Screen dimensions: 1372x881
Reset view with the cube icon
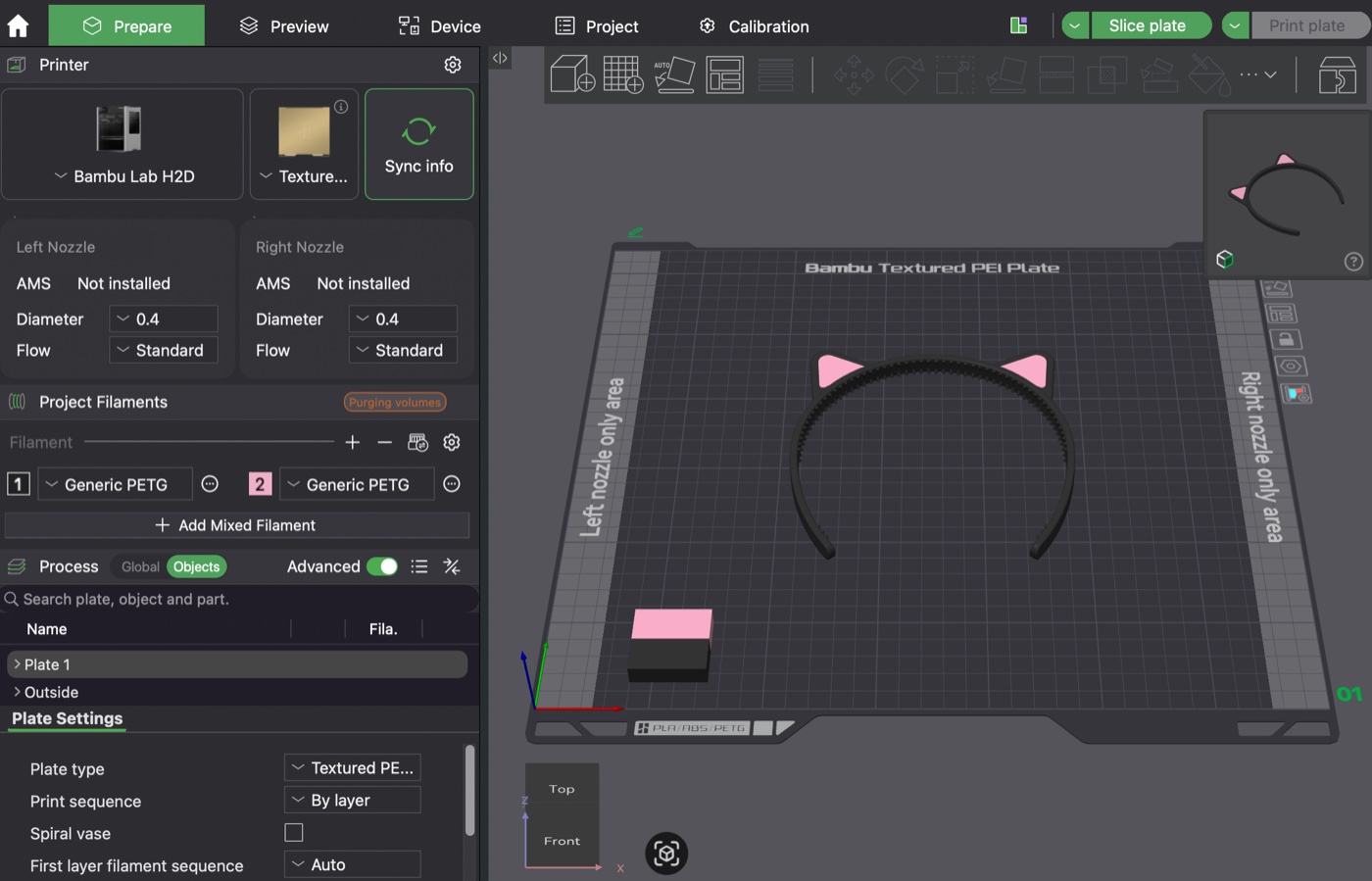coord(666,854)
